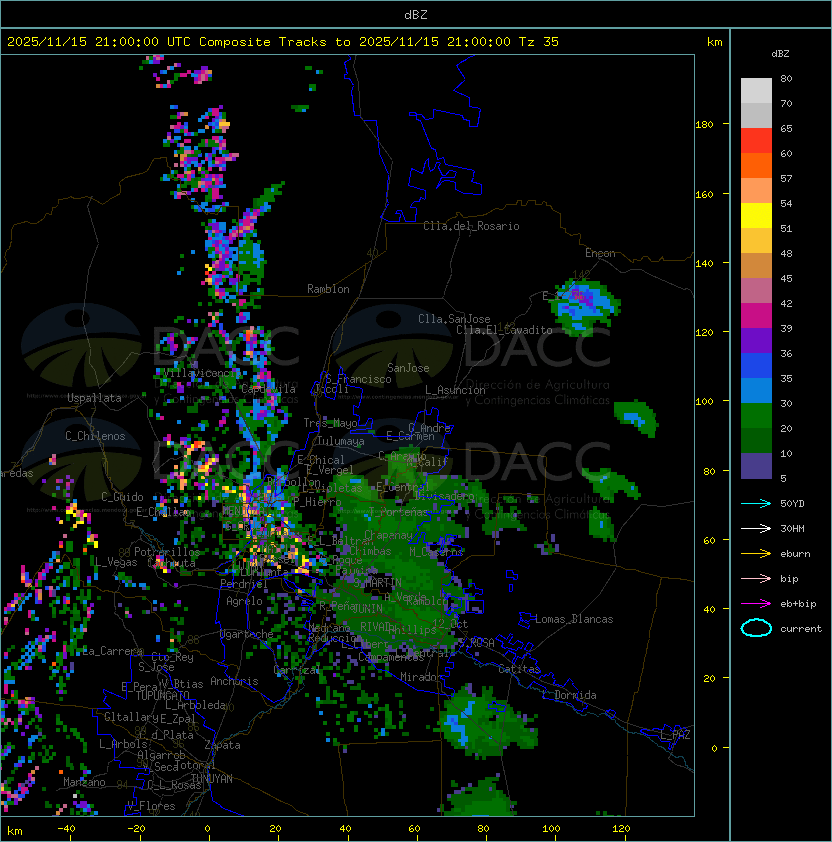Pick the orange 57–60 dBZ swatch

click(x=756, y=165)
